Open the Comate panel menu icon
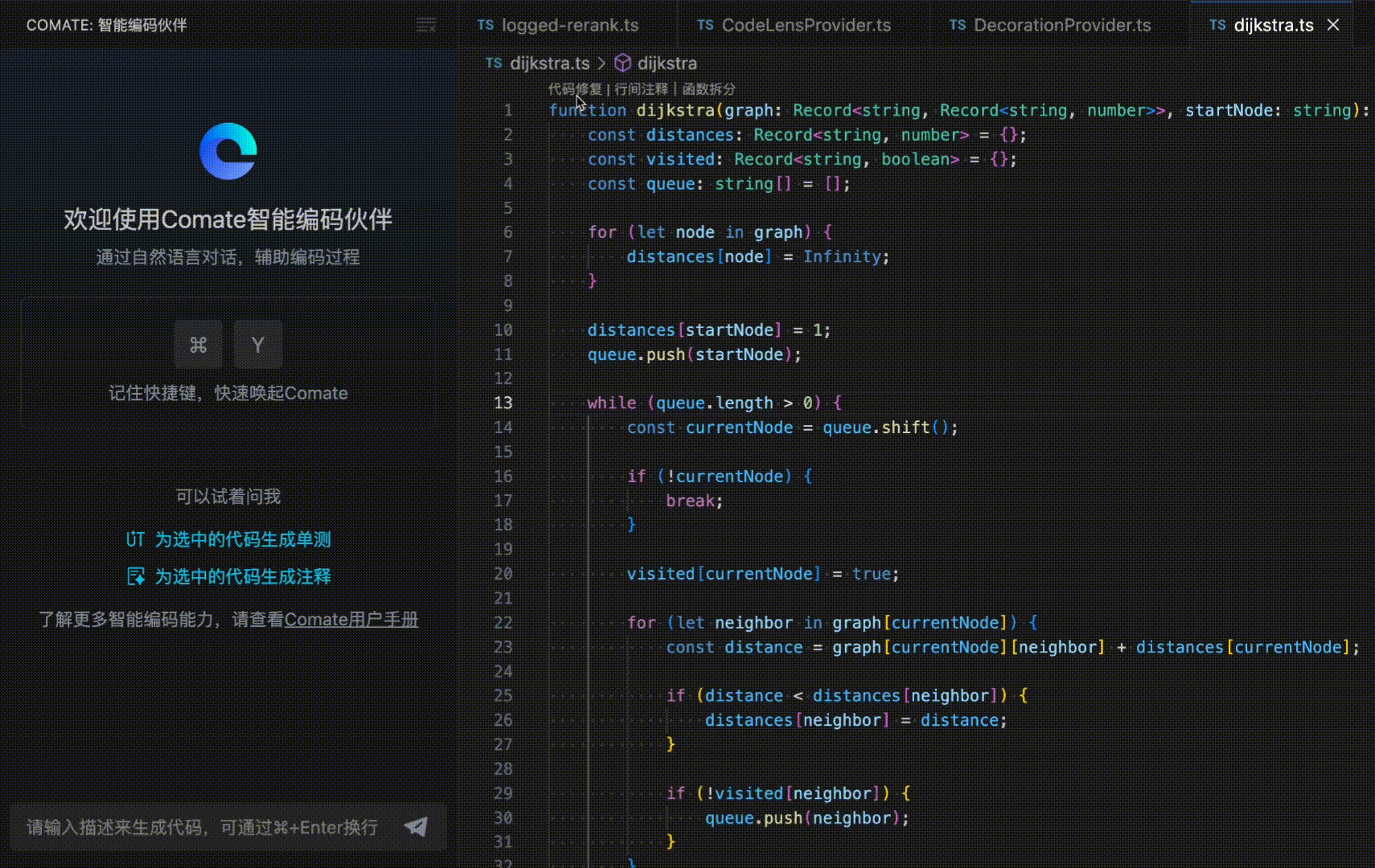The height and width of the screenshot is (868, 1375). (426, 25)
